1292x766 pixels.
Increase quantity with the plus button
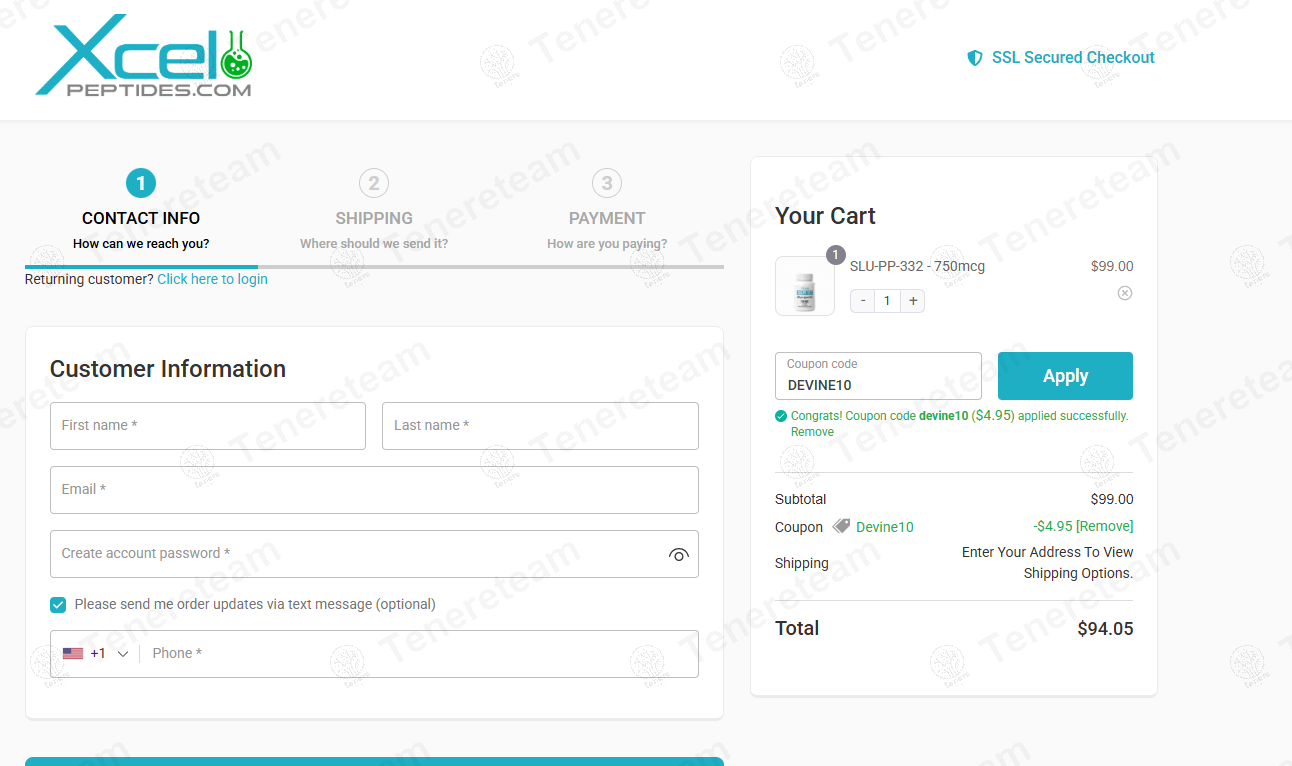(913, 301)
